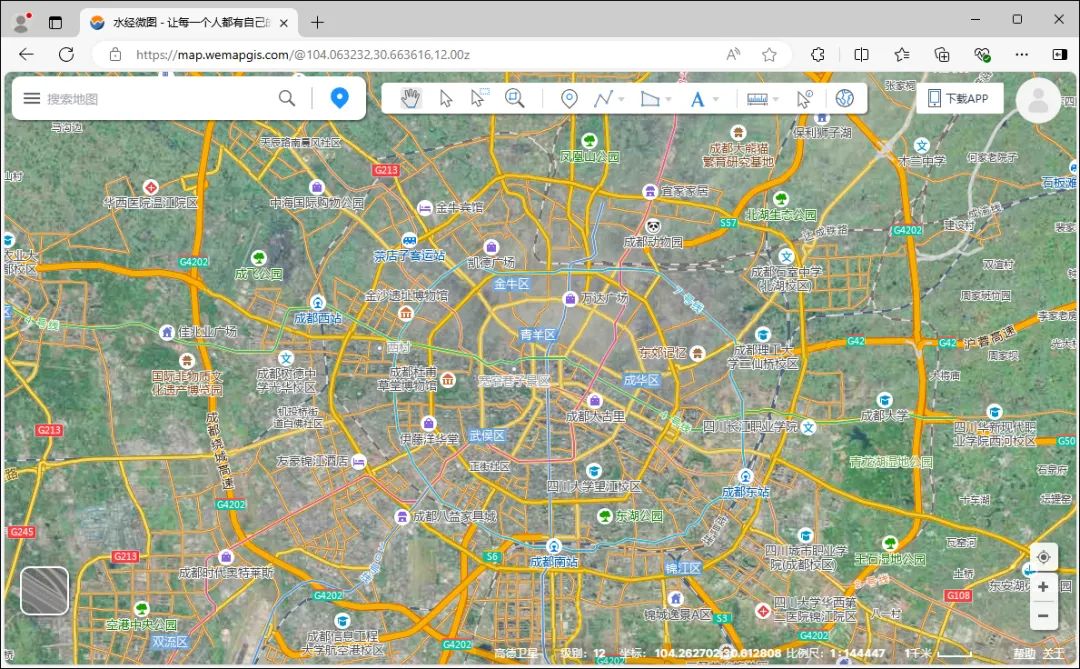Click the 凤凰山公园 park marker
The width and height of the screenshot is (1080, 669).
(589, 141)
